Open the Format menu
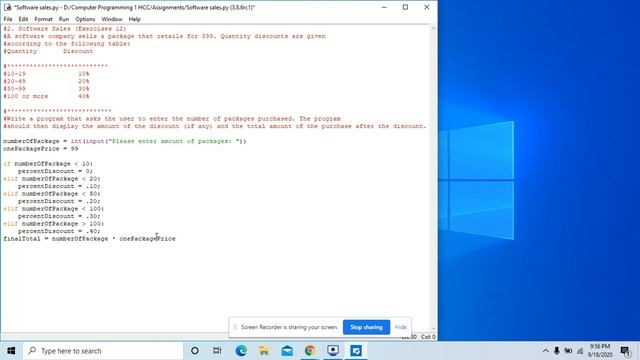Image resolution: width=640 pixels, height=360 pixels. 43,19
